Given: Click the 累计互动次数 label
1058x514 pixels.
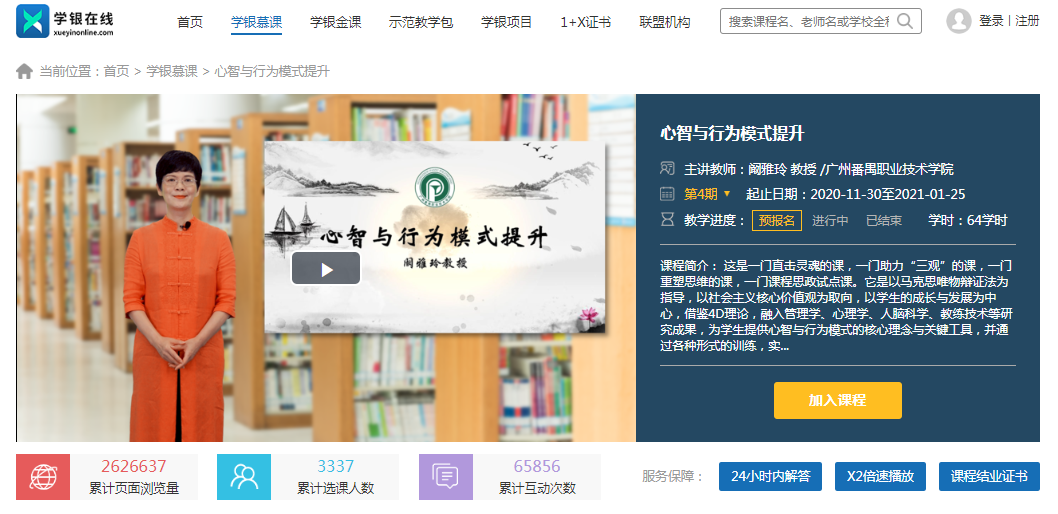Looking at the screenshot, I should (537, 488).
